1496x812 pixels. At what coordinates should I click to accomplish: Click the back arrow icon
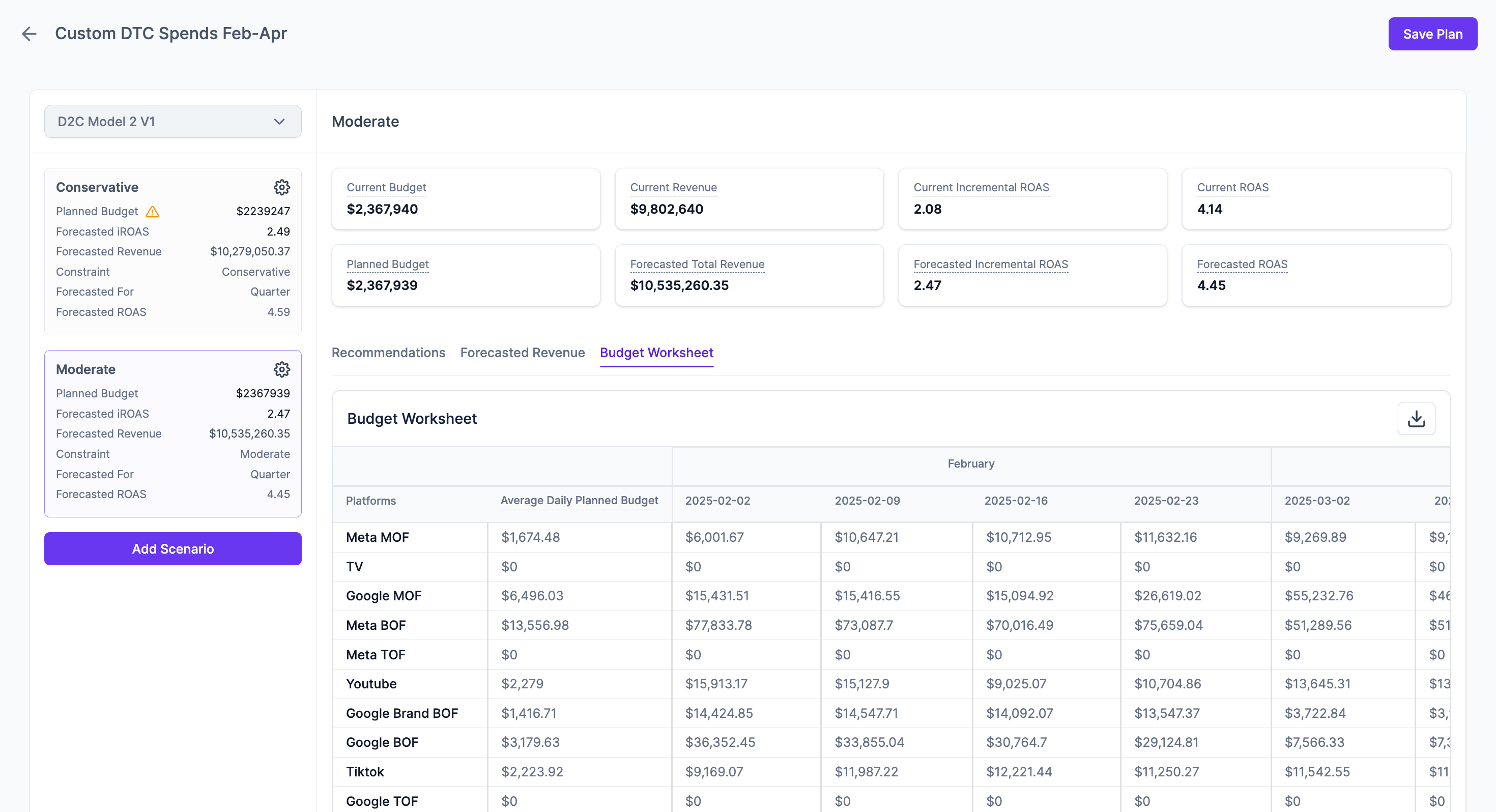pos(29,34)
